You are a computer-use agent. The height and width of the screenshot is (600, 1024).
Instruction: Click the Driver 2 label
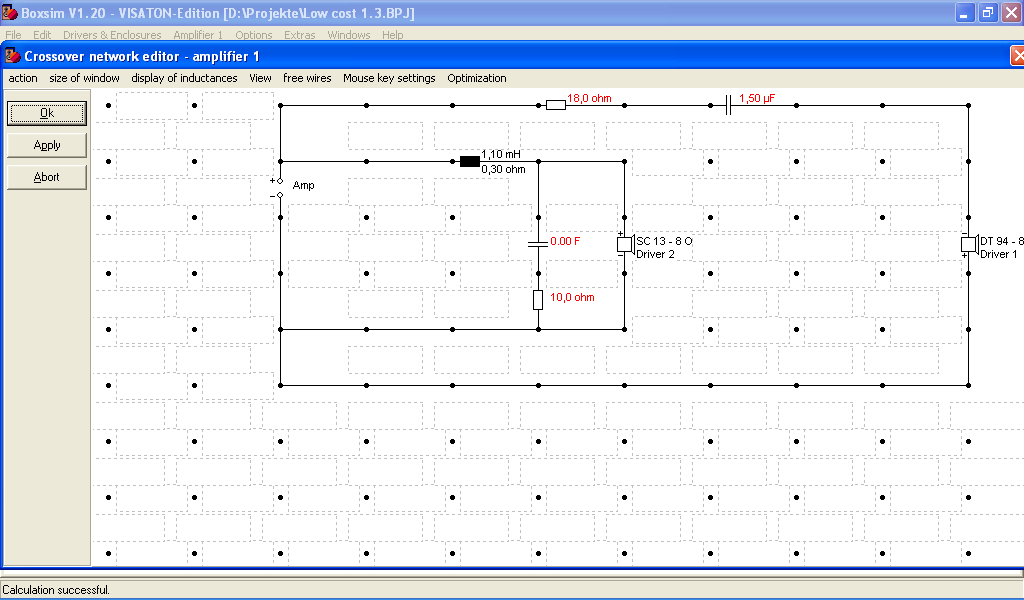tap(655, 255)
